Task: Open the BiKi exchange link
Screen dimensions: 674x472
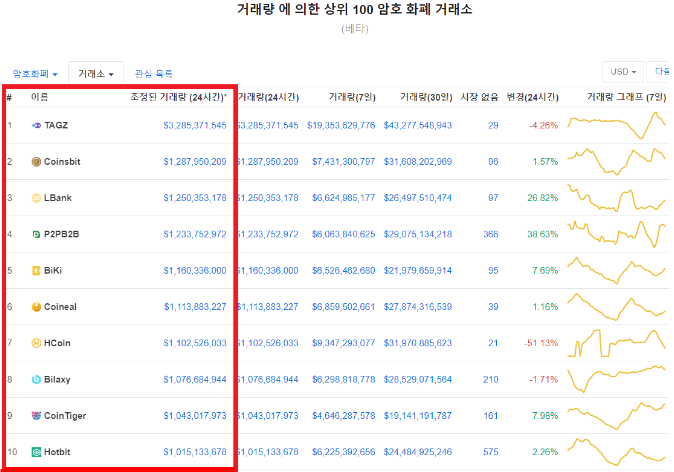Action: point(53,271)
